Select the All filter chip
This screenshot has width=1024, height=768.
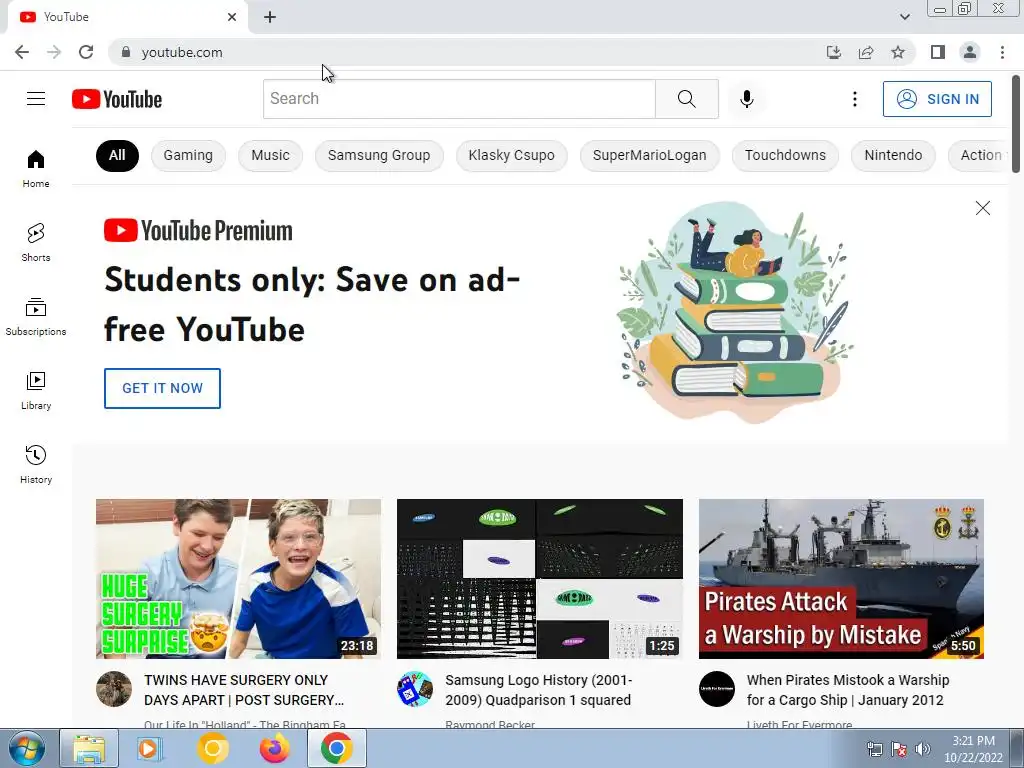pos(117,155)
